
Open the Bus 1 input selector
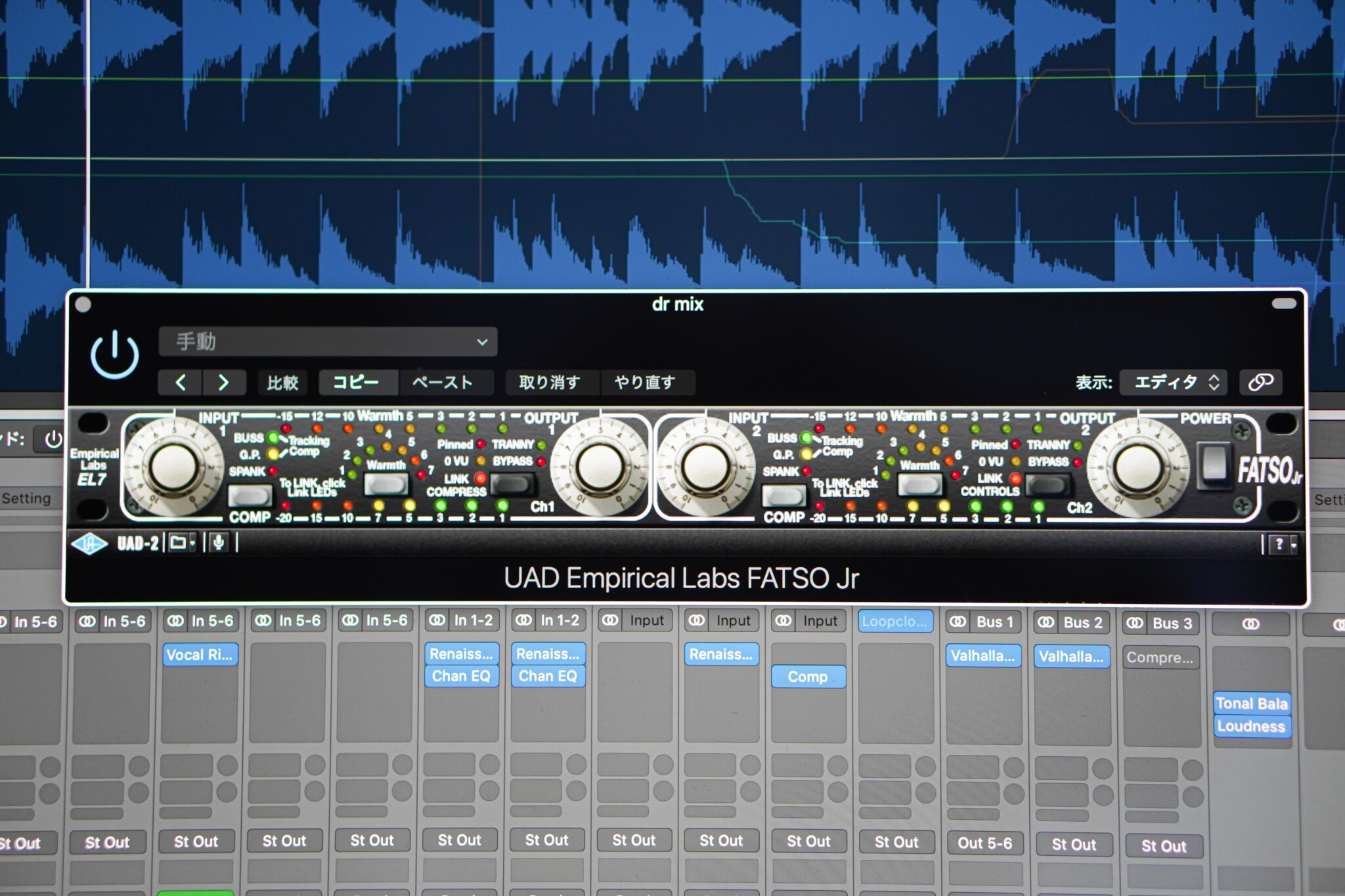point(994,622)
